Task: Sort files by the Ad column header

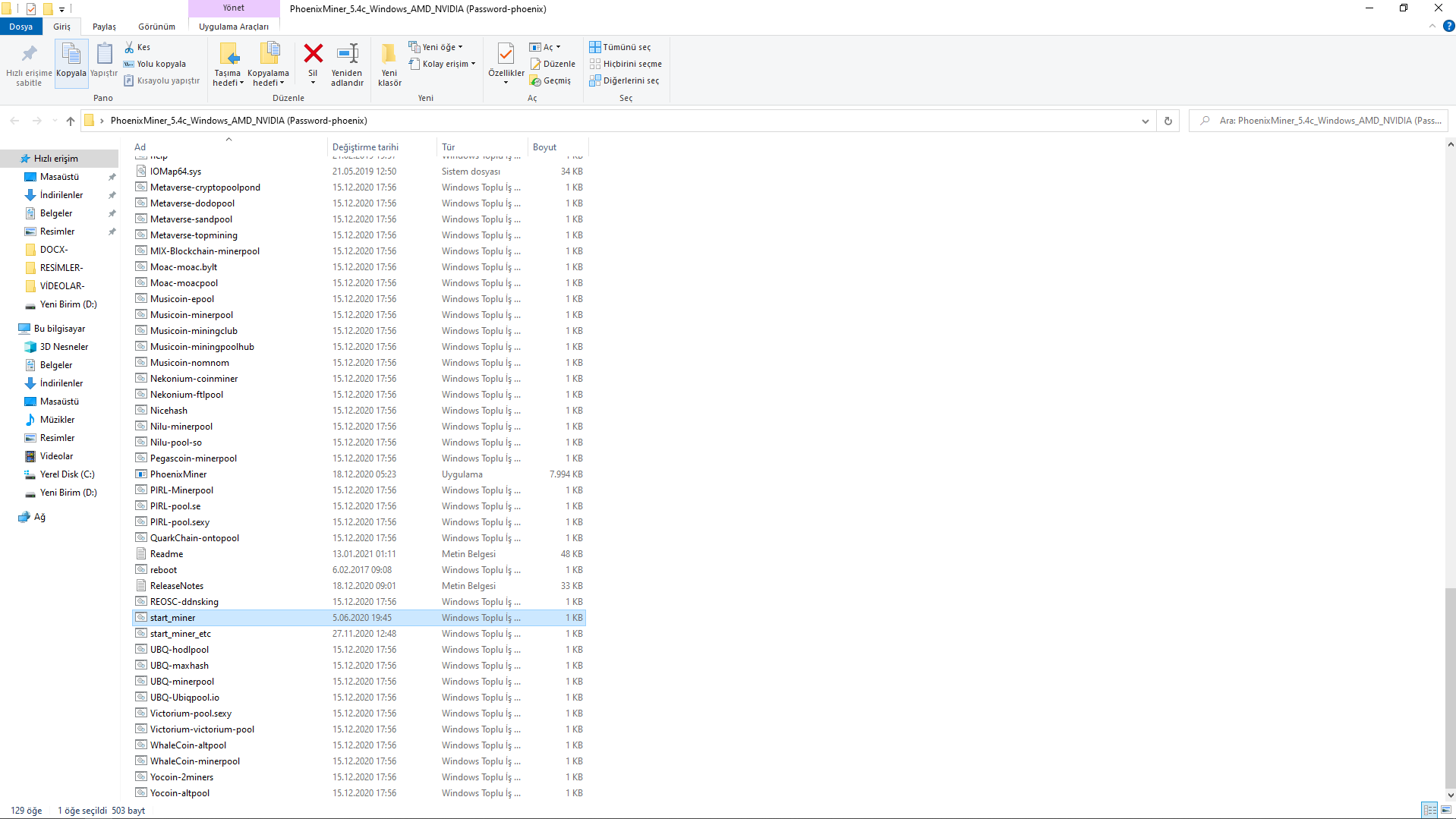Action: pyautogui.click(x=228, y=147)
